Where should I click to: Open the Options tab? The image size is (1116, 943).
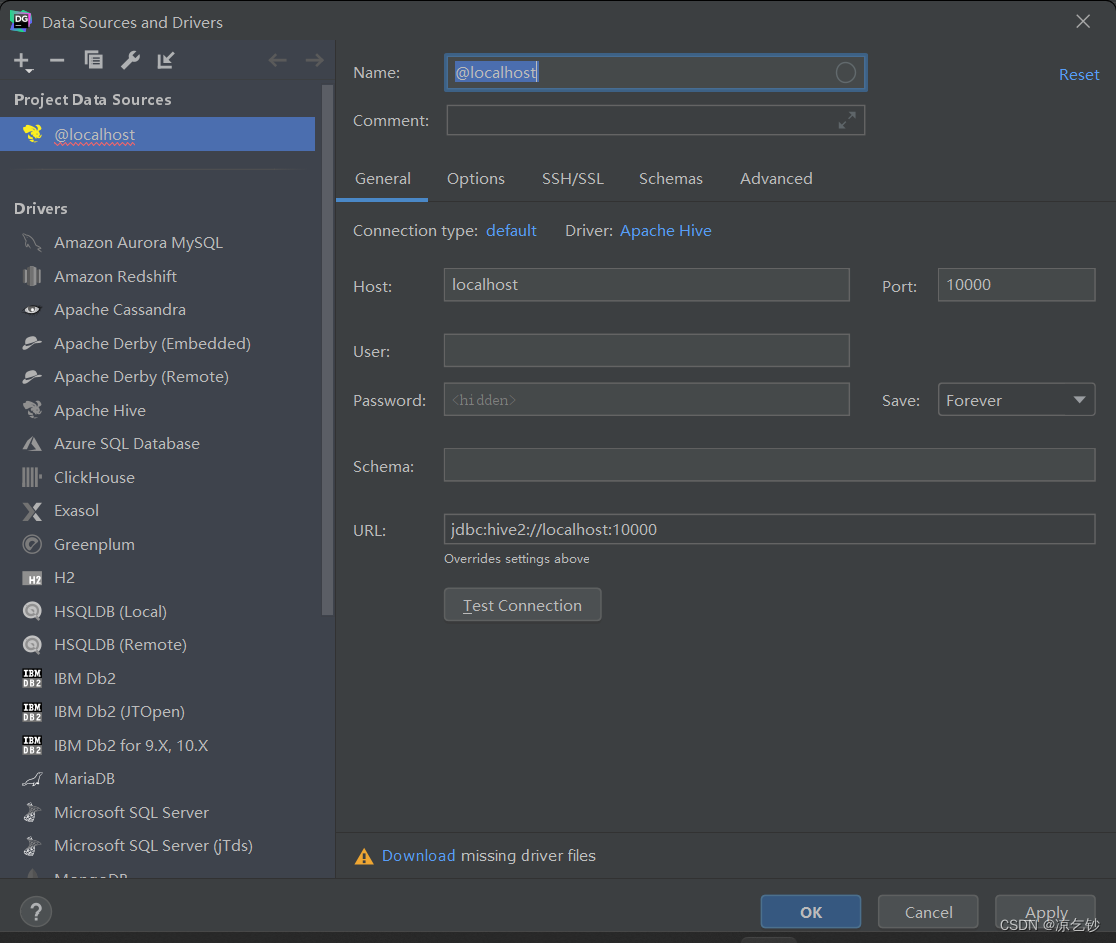(x=475, y=179)
